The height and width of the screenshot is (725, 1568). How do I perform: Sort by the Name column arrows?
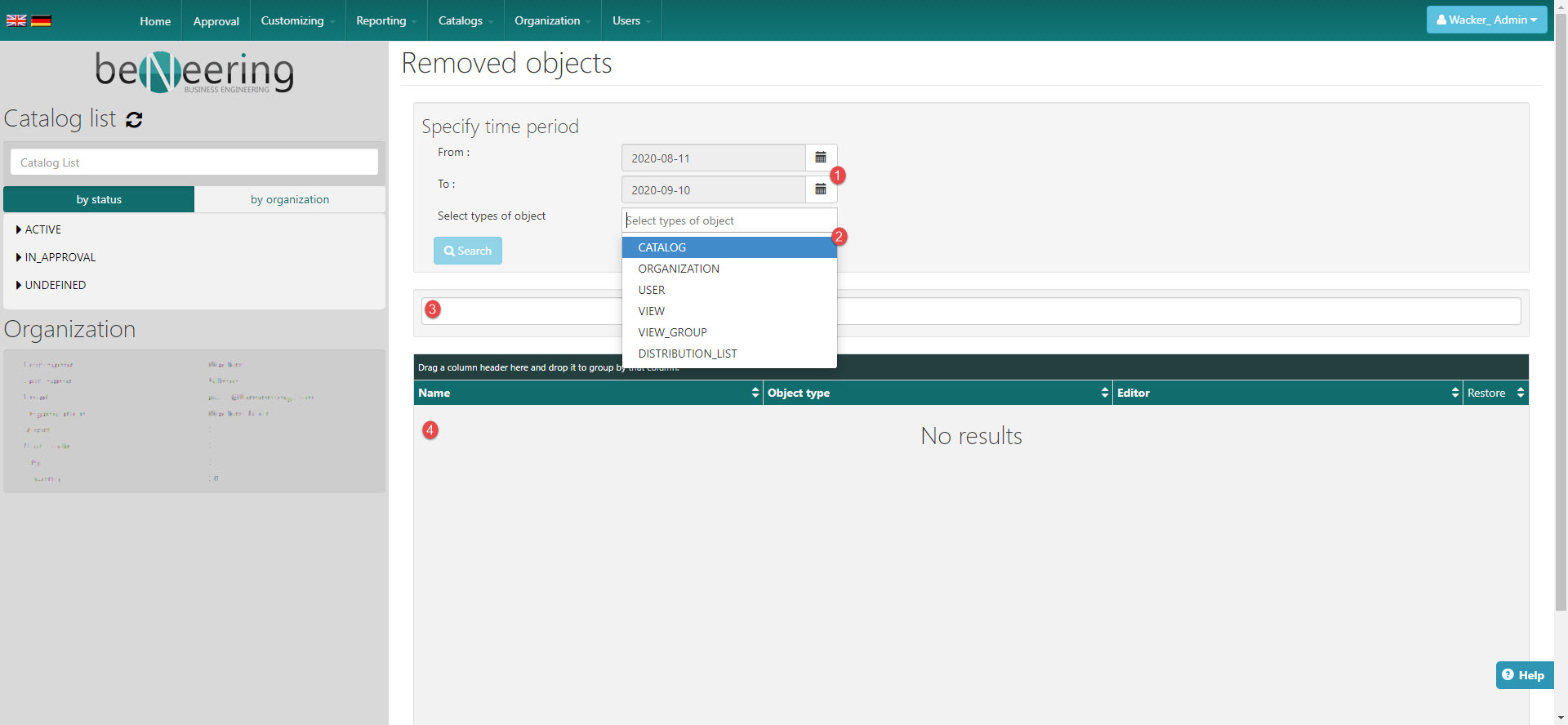755,393
